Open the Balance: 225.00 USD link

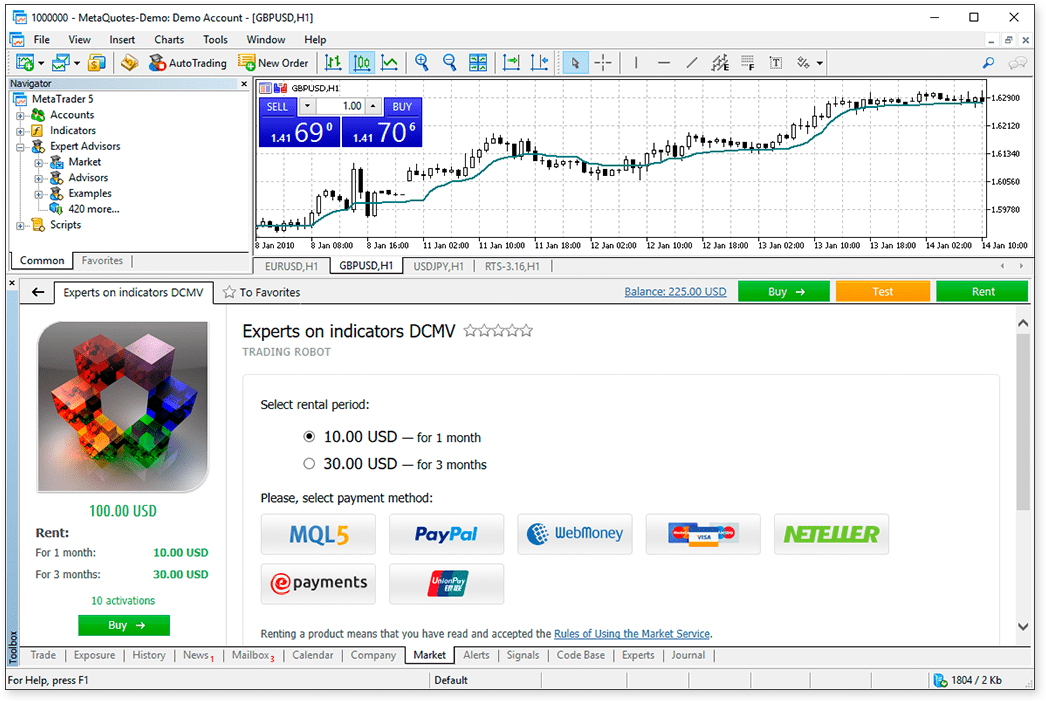[675, 292]
